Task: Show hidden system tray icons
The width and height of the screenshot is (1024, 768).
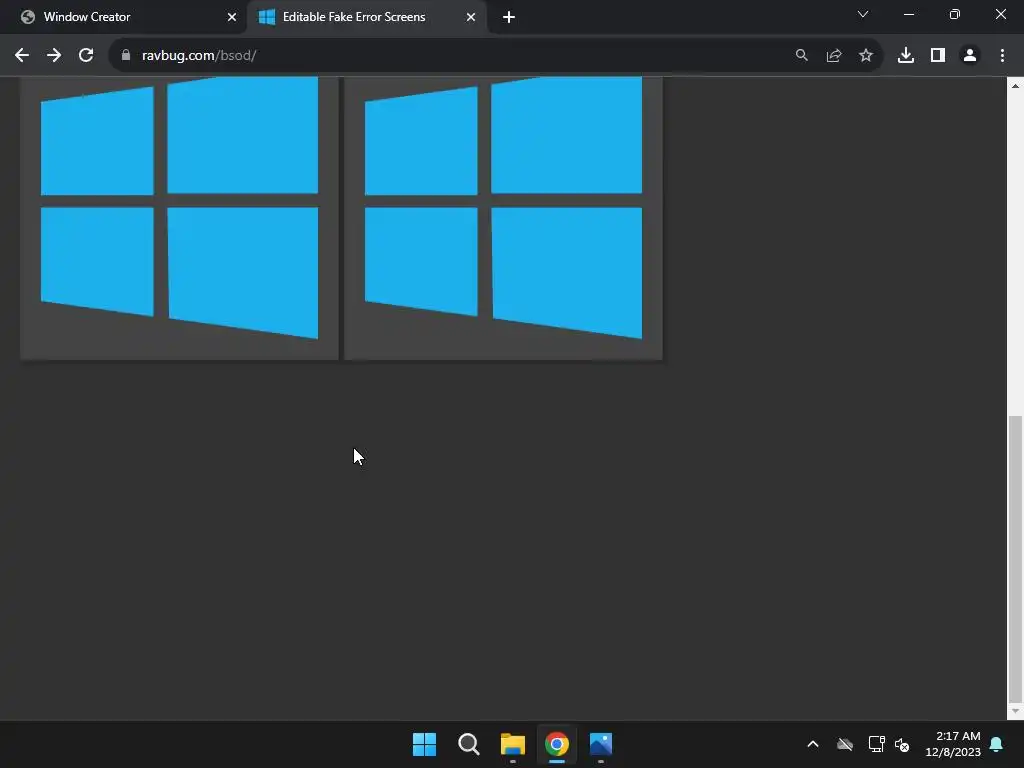Action: [x=813, y=744]
